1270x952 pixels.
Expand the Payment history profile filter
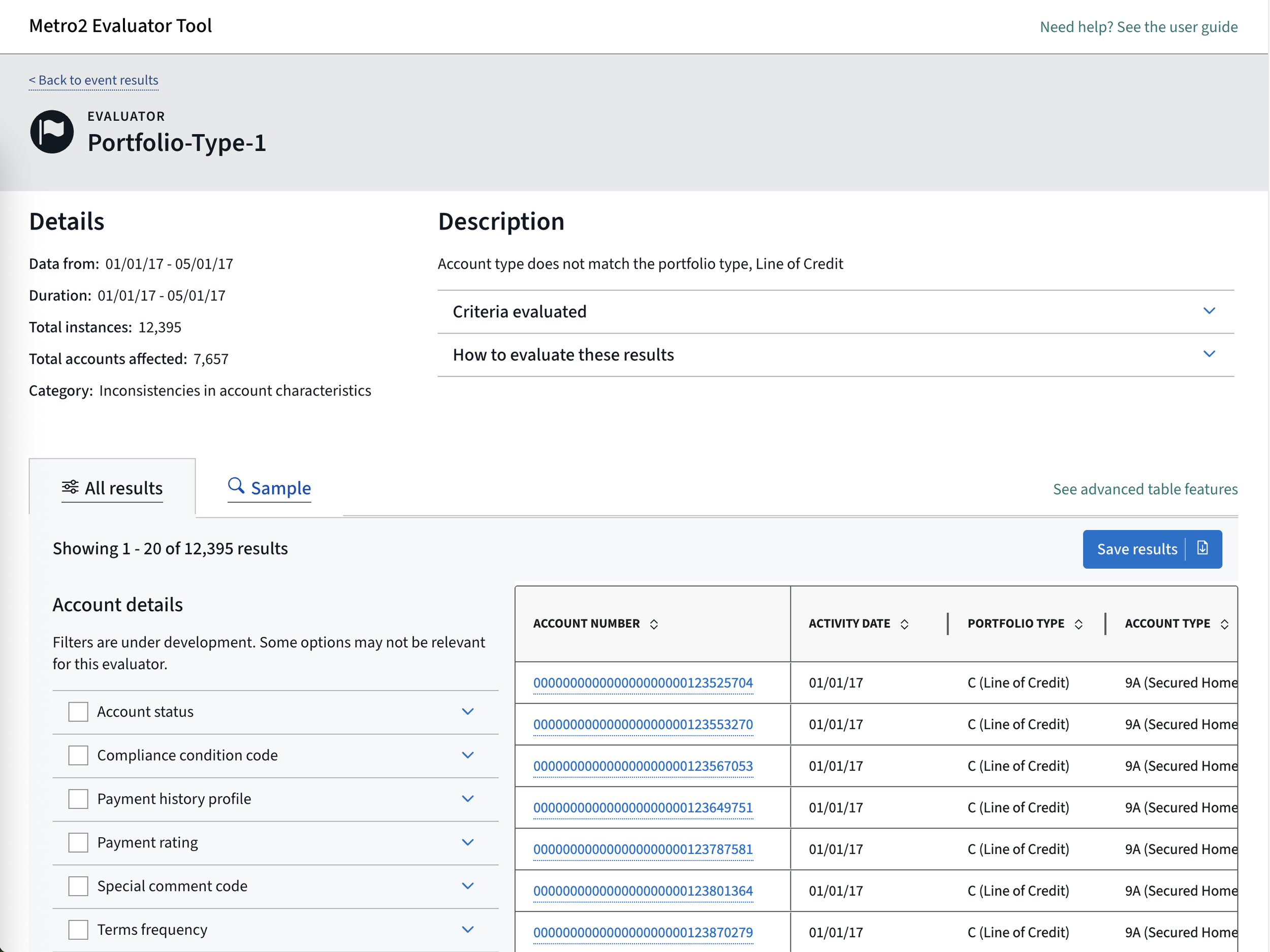click(467, 799)
